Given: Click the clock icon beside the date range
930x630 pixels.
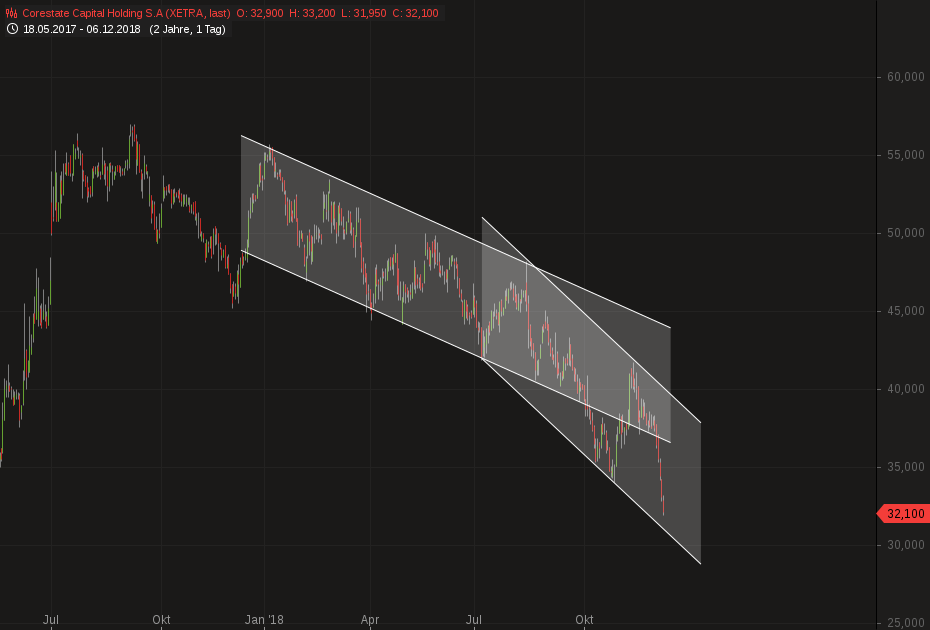Looking at the screenshot, I should [x=11, y=29].
